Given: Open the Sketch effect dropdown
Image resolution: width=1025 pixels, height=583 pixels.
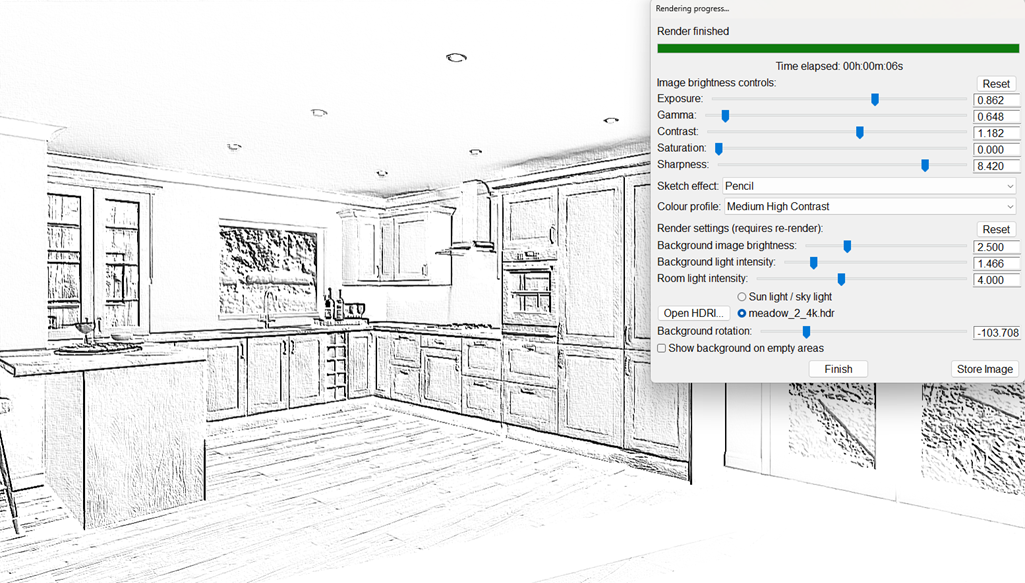Looking at the screenshot, I should (868, 186).
